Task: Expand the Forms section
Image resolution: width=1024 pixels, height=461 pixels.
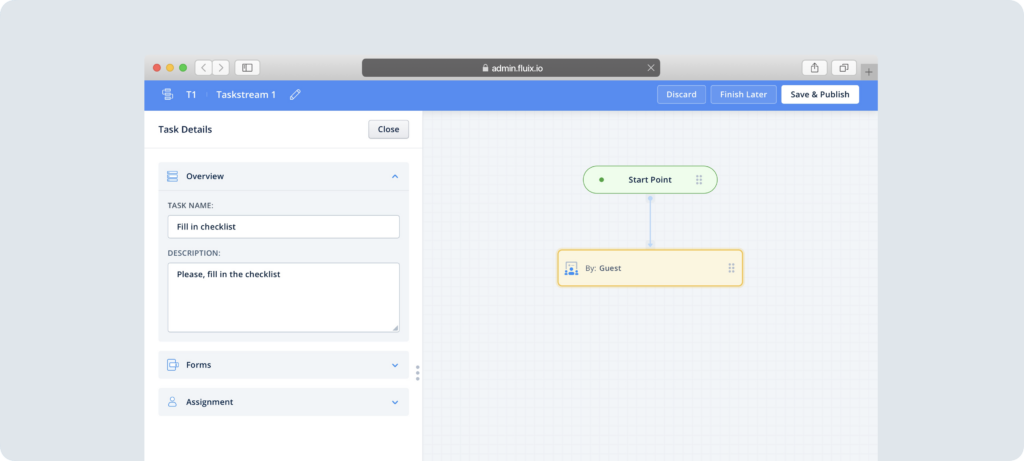Action: pos(394,365)
